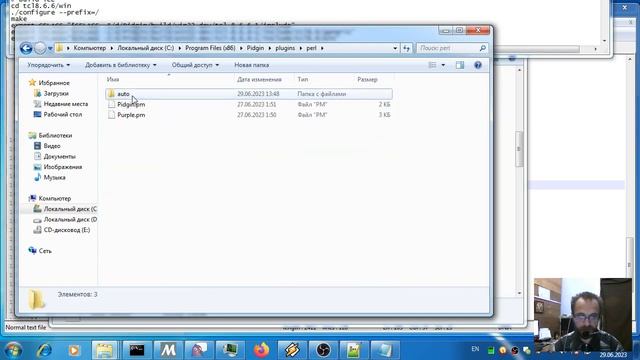The image size is (640, 360).
Task: Open the Музыка library
Action: [50, 178]
